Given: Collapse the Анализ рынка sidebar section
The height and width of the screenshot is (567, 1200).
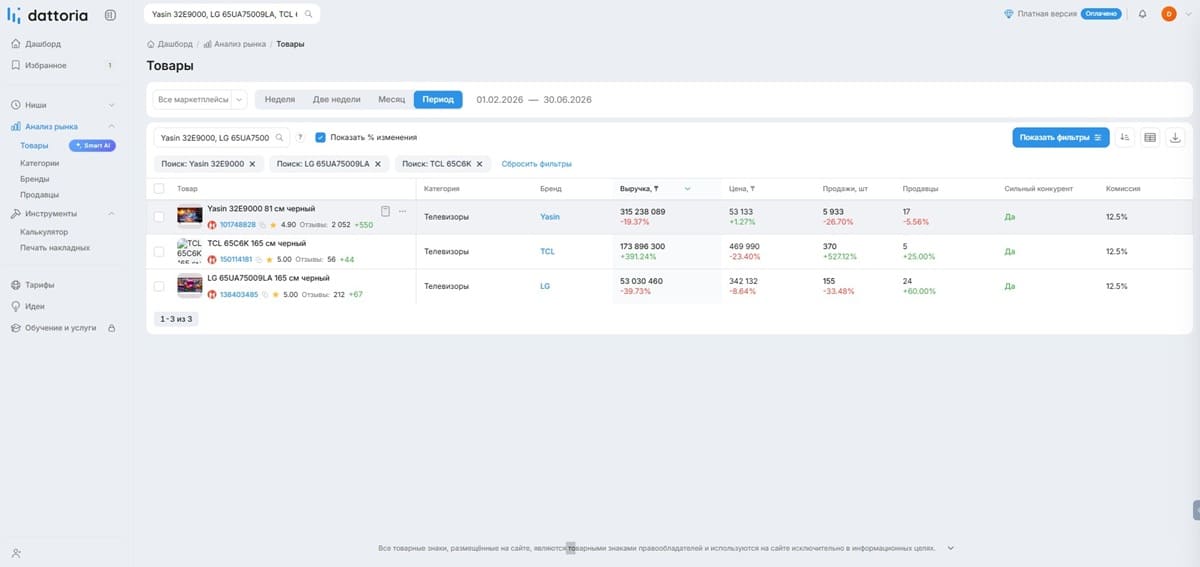Looking at the screenshot, I should tap(111, 127).
